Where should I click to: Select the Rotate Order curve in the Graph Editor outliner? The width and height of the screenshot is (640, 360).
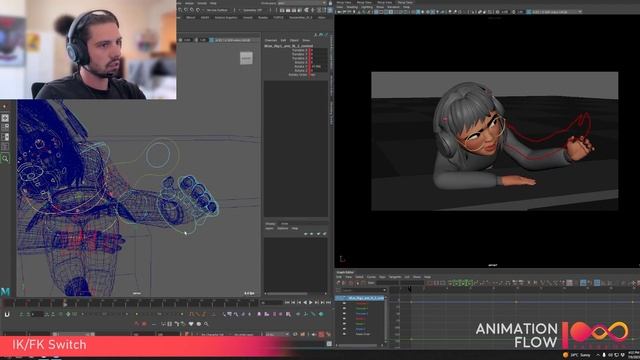pyautogui.click(x=362, y=334)
